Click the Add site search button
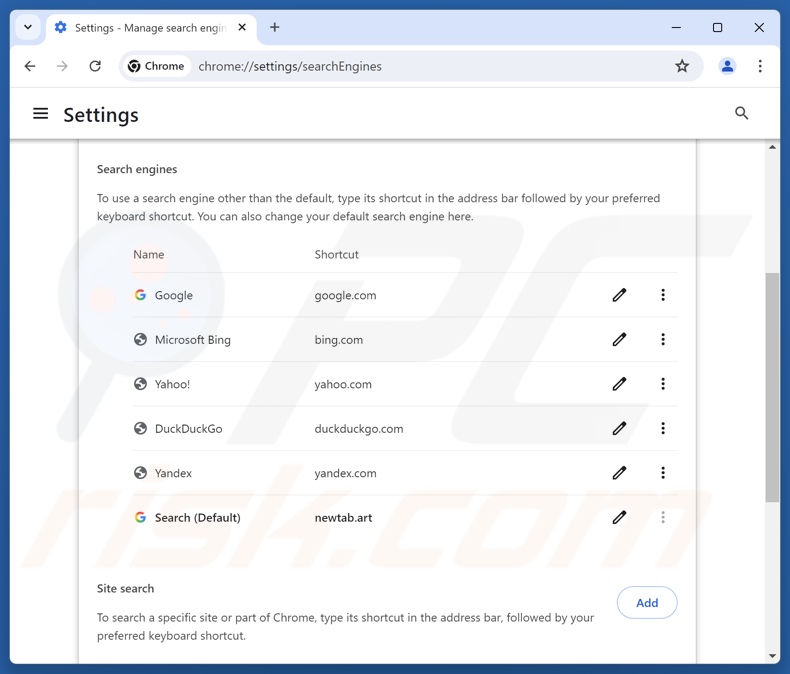This screenshot has height=674, width=790. [647, 603]
